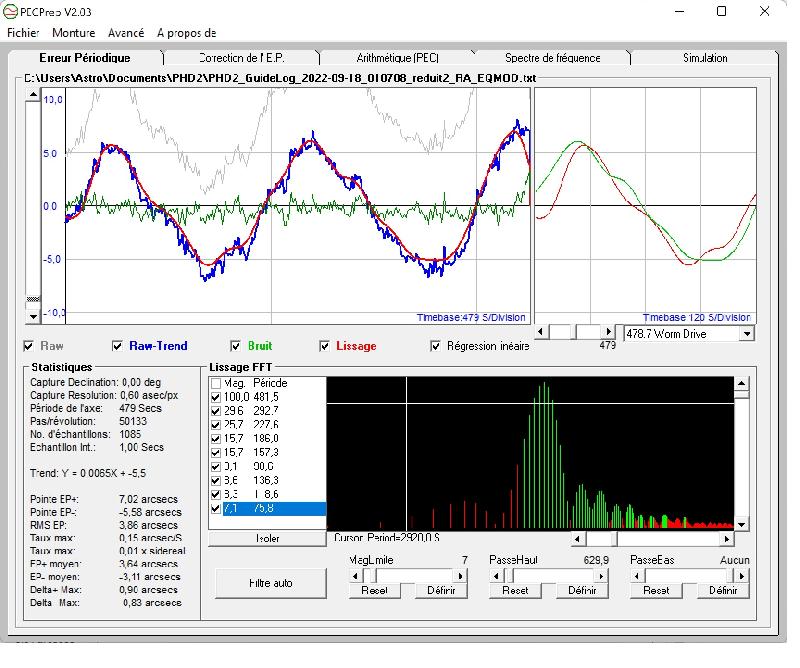
Task: Uncheck the Régression linéaire option
Action: point(436,347)
